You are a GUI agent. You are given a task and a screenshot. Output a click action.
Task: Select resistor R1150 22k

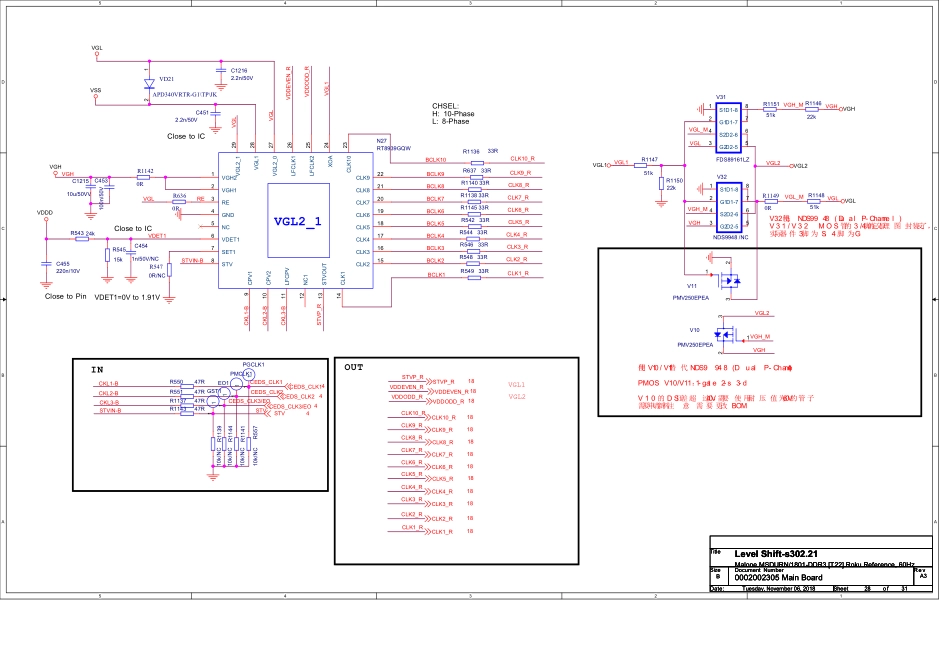(x=661, y=183)
